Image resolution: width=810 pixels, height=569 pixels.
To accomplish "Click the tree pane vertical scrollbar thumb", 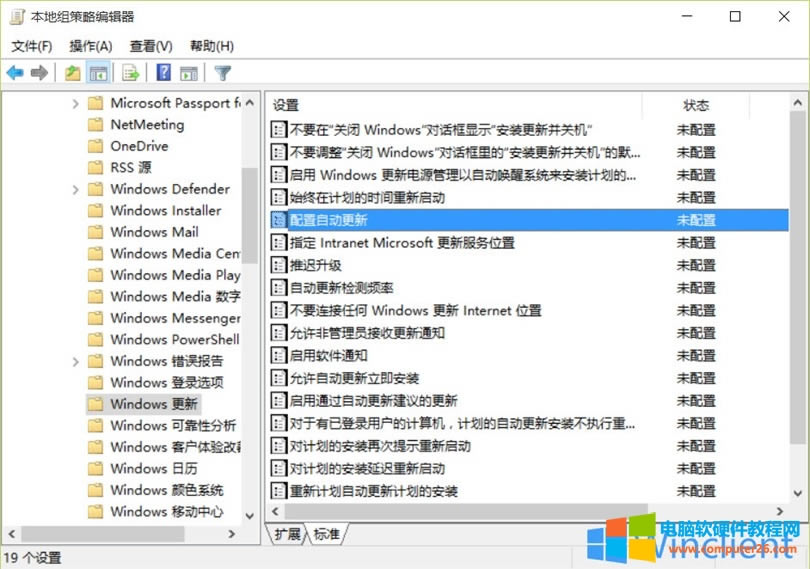I will point(250,216).
